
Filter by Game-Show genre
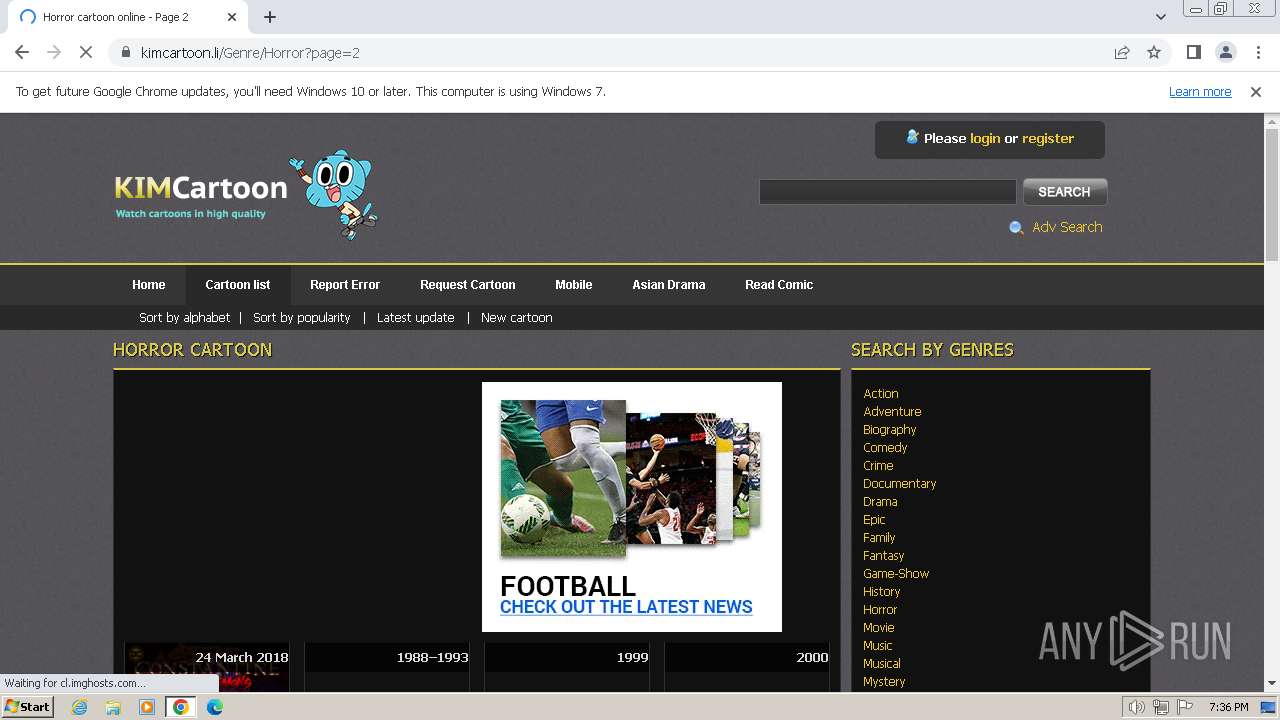897,574
